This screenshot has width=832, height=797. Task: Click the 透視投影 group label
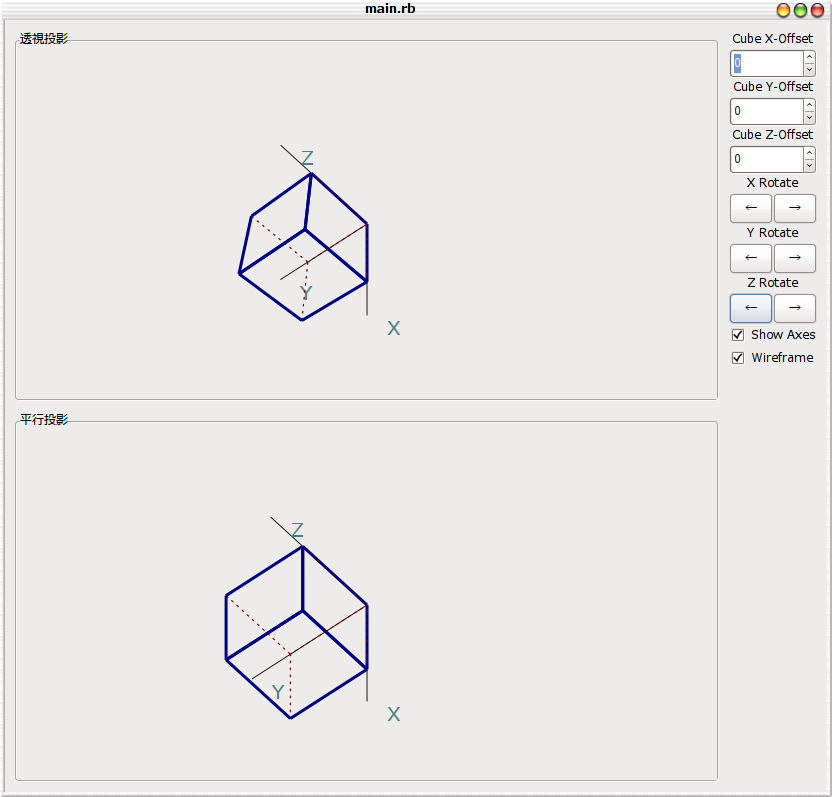(x=44, y=39)
